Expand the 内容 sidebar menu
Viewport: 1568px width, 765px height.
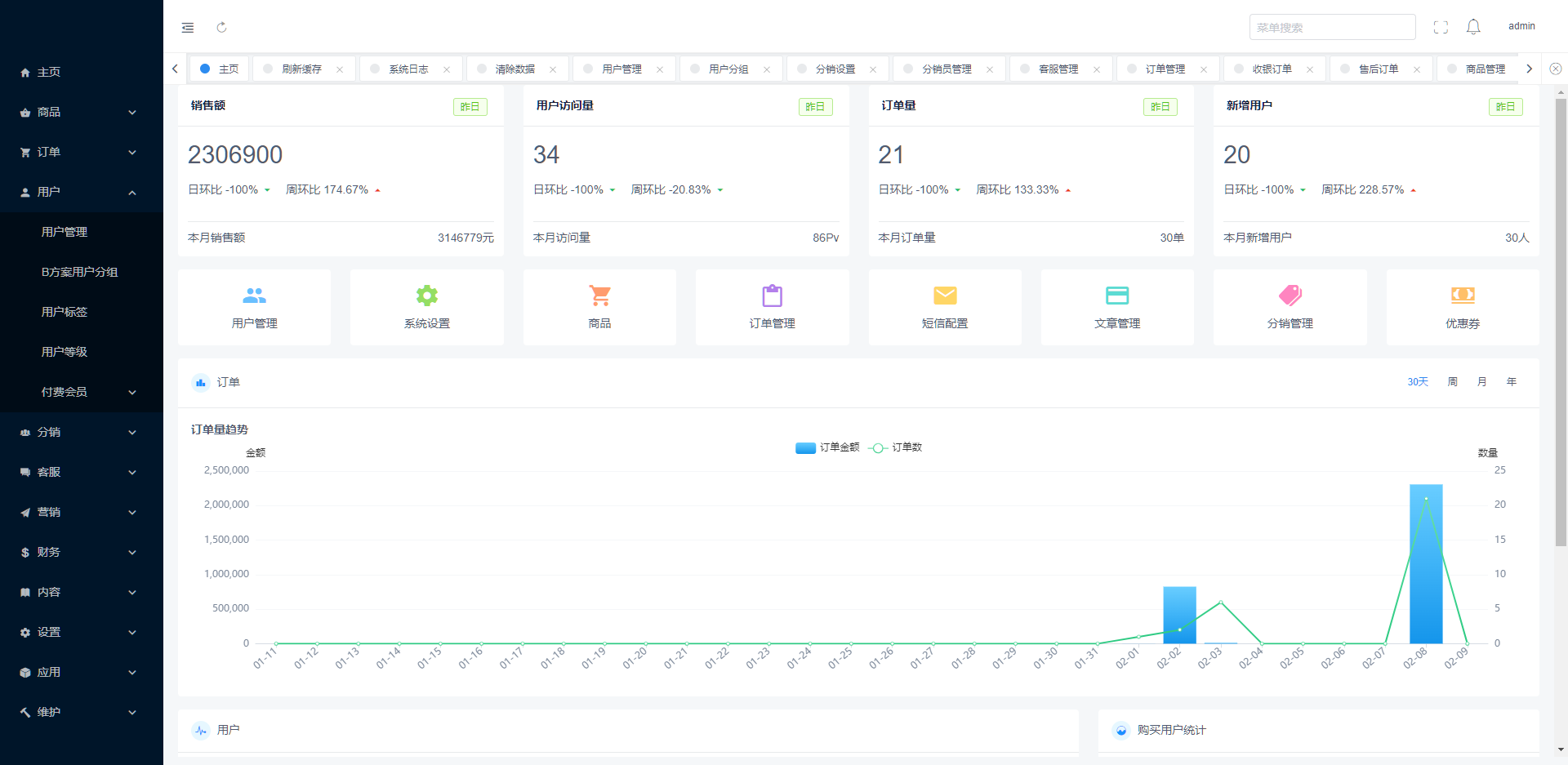(x=82, y=592)
